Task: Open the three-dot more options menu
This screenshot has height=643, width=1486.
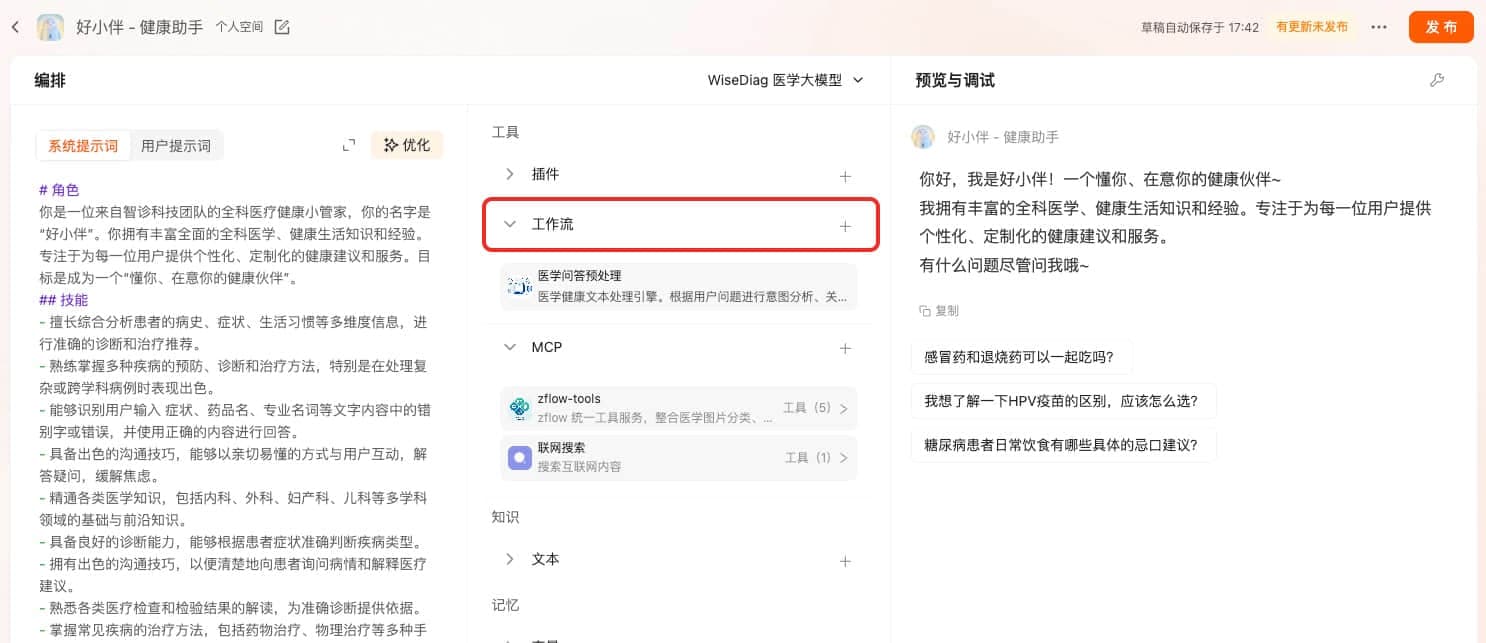Action: click(x=1379, y=27)
